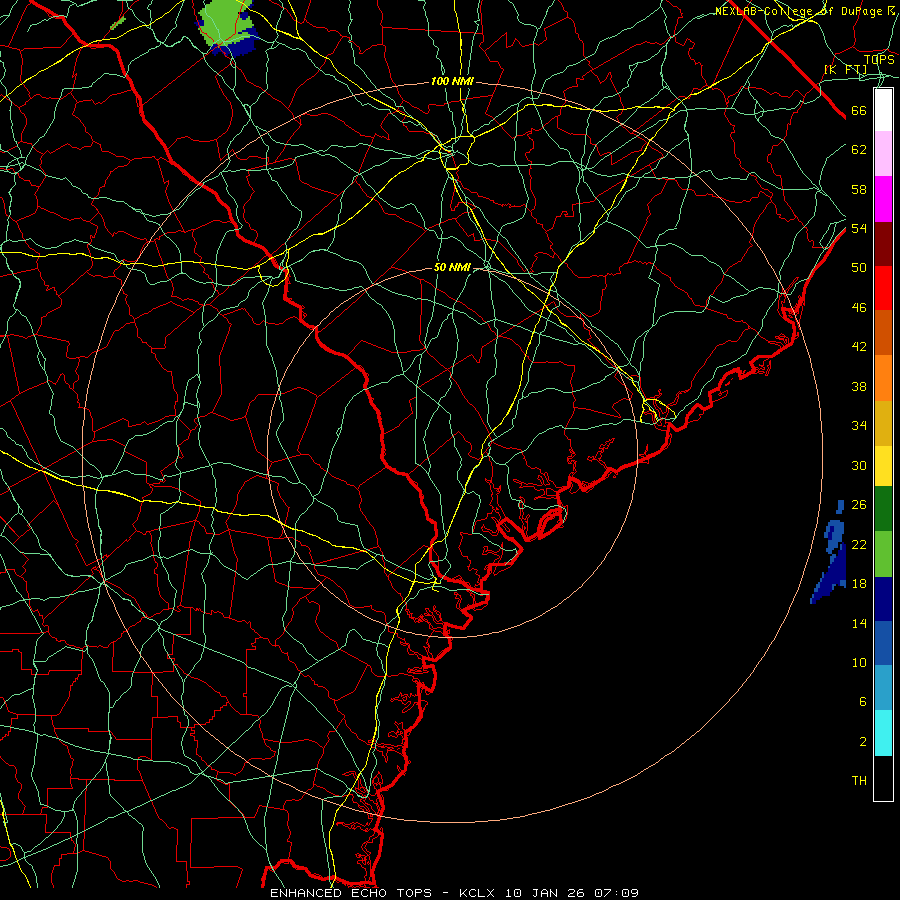The image size is (900, 900).
Task: Click the orange 42 kft legend swatch
Action: pyautogui.click(x=883, y=378)
